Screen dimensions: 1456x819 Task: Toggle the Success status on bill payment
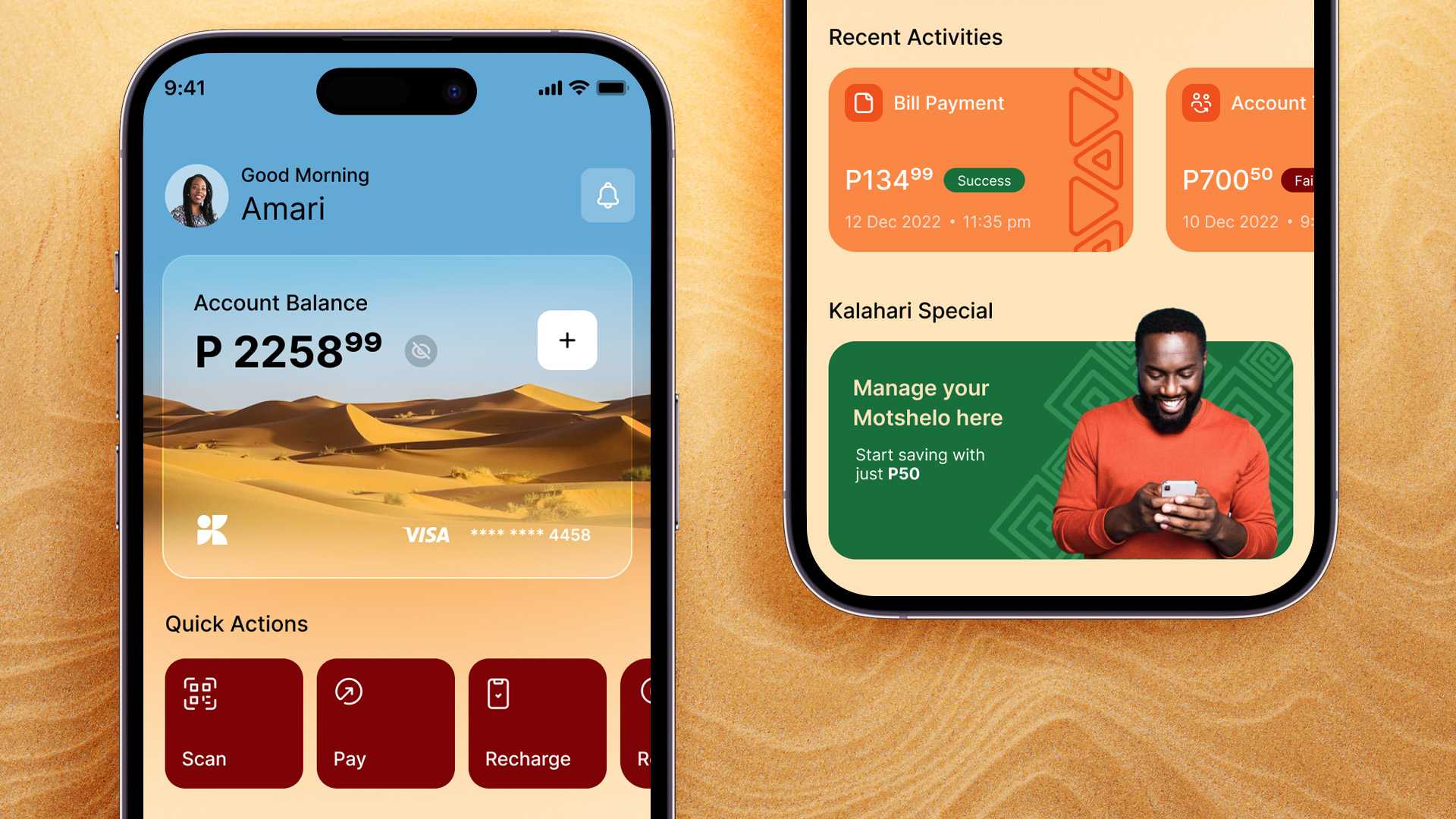[x=983, y=180]
